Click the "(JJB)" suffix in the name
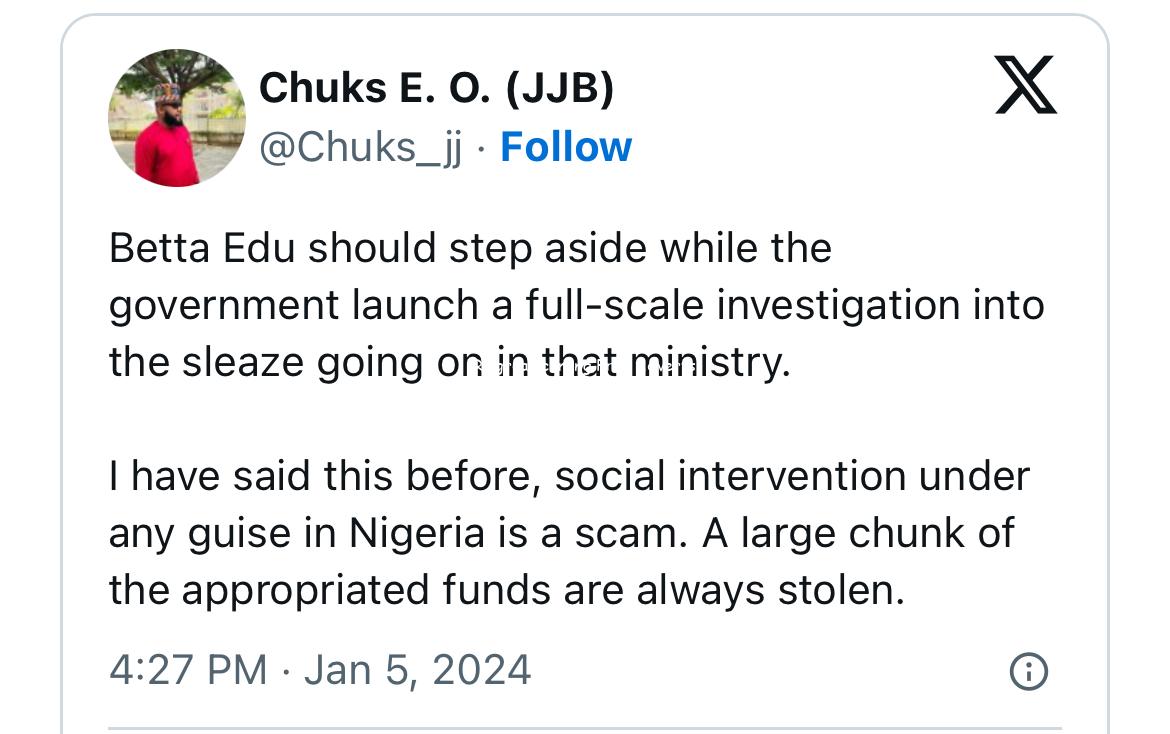 pyautogui.click(x=560, y=89)
